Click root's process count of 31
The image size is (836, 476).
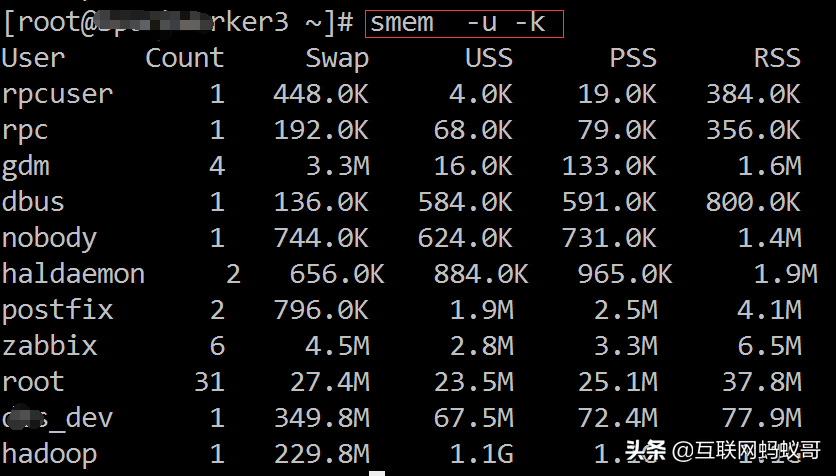click(x=209, y=382)
